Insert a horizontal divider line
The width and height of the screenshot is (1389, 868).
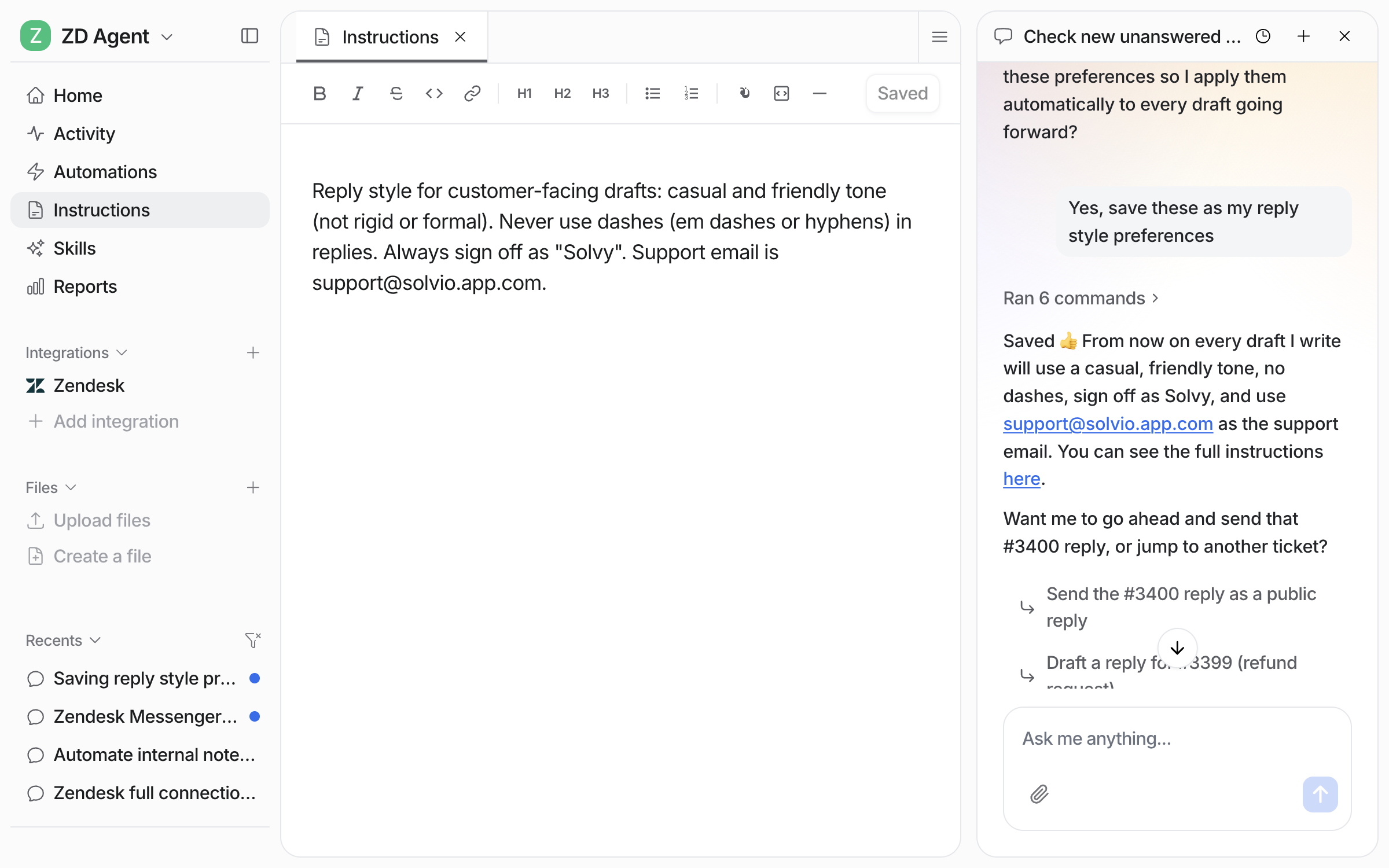point(820,93)
